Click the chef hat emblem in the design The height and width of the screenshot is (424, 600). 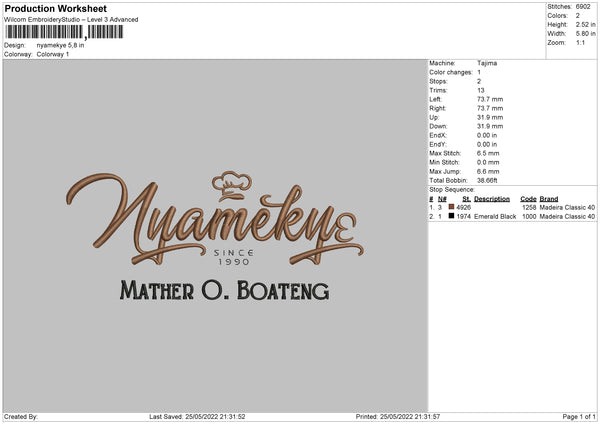pos(232,186)
